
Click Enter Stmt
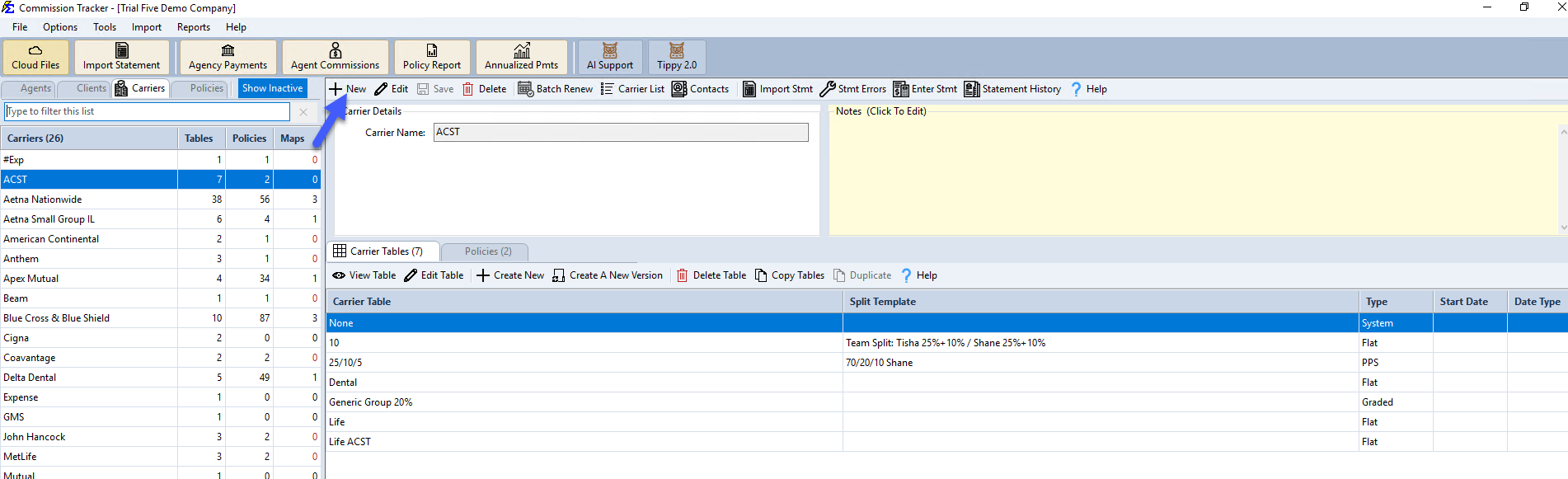(x=926, y=89)
